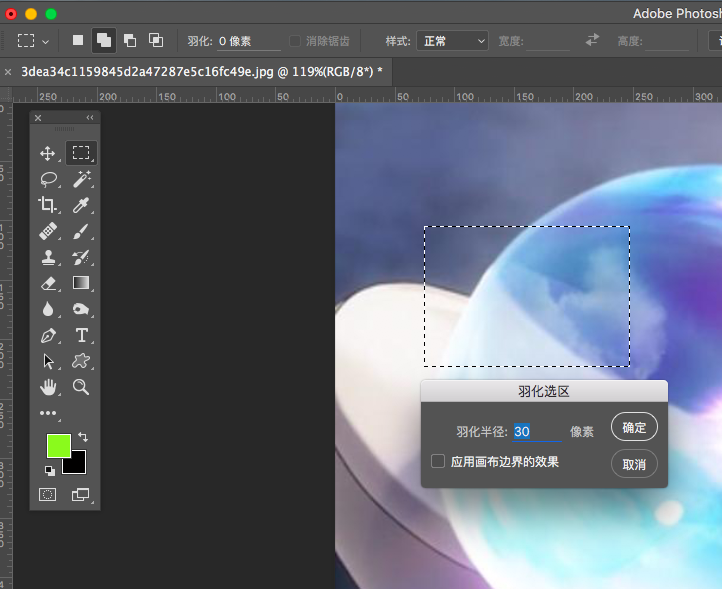The width and height of the screenshot is (722, 589).
Task: Activate the Zoom magnifier tool
Action: pyautogui.click(x=81, y=387)
